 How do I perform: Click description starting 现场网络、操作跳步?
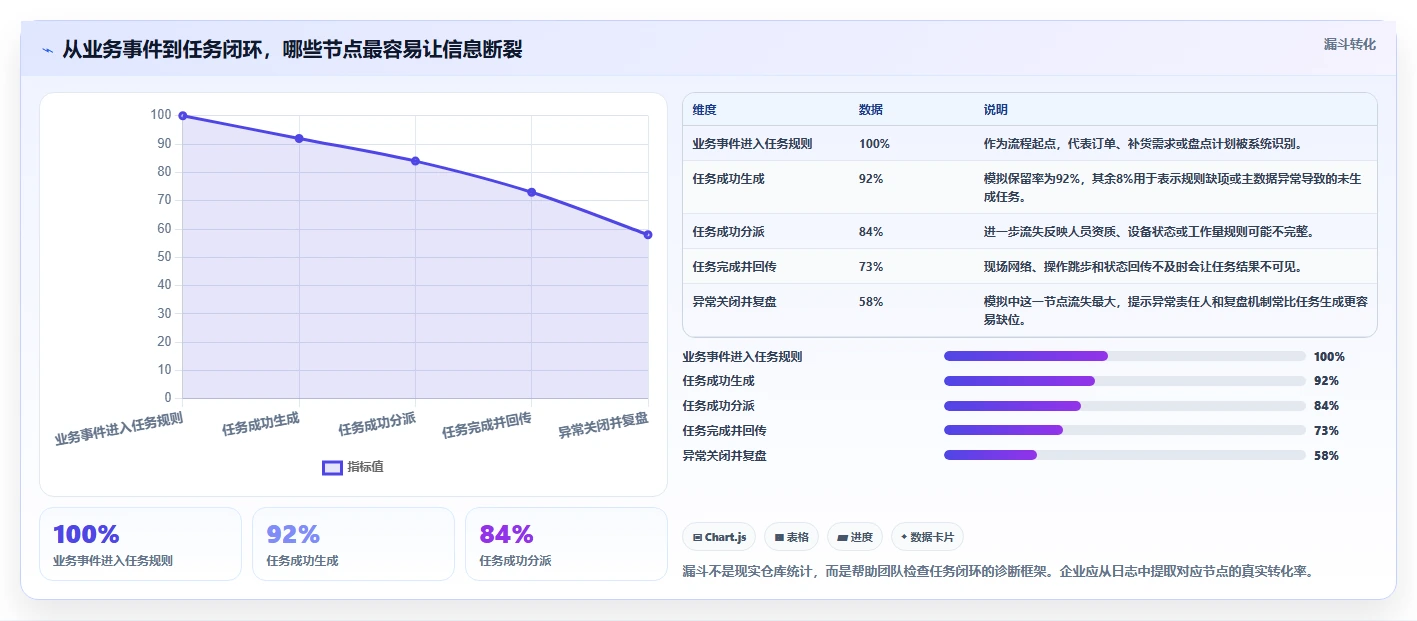[1142, 267]
